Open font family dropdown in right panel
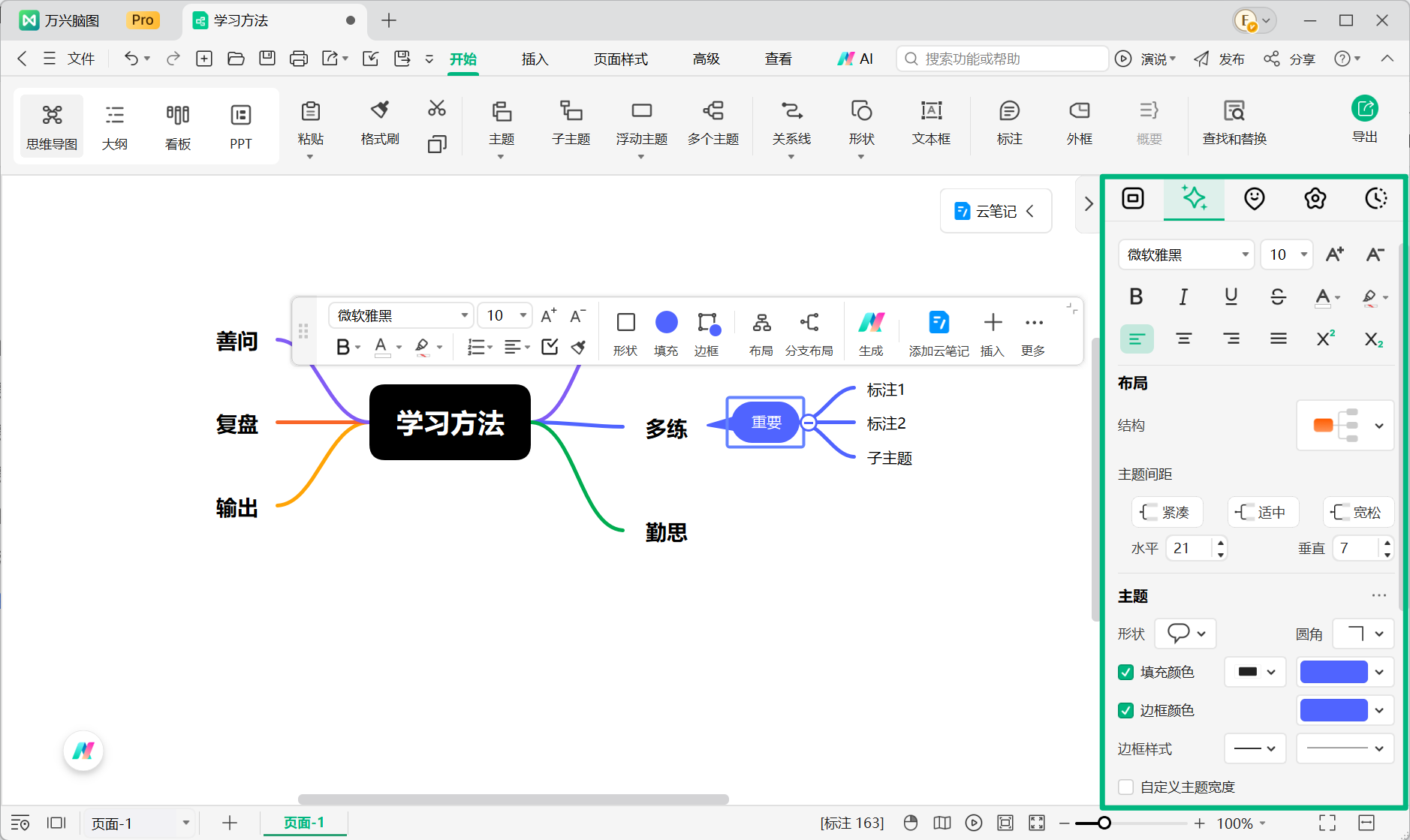 (1186, 254)
